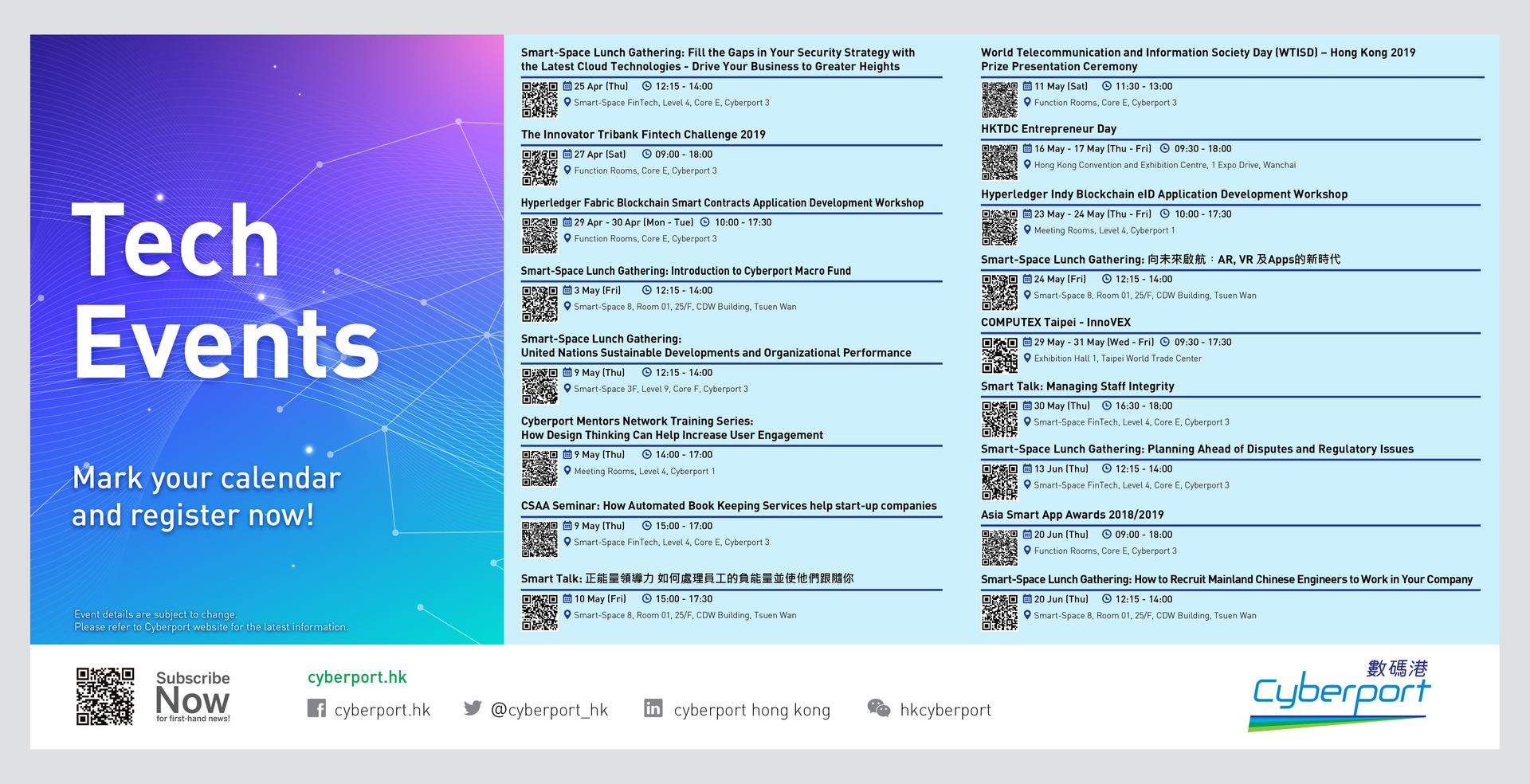This screenshot has height=784, width=1530.
Task: Open the cyberport.hk Facebook page link
Action: click(x=382, y=710)
